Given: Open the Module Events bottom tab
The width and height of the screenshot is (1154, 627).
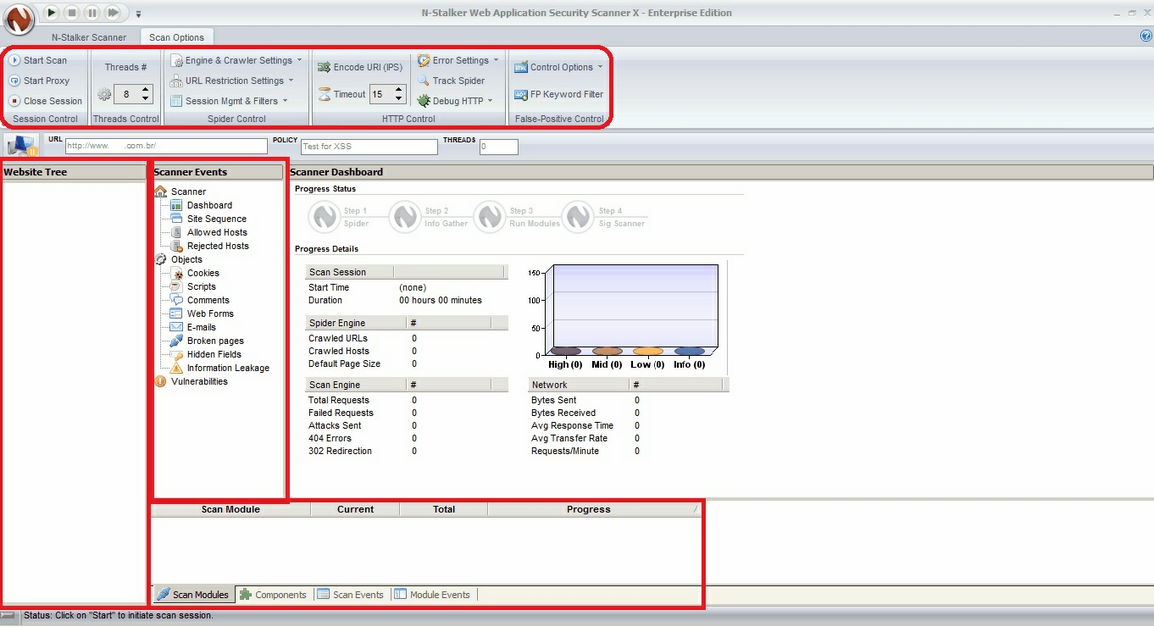Looking at the screenshot, I should [432, 594].
